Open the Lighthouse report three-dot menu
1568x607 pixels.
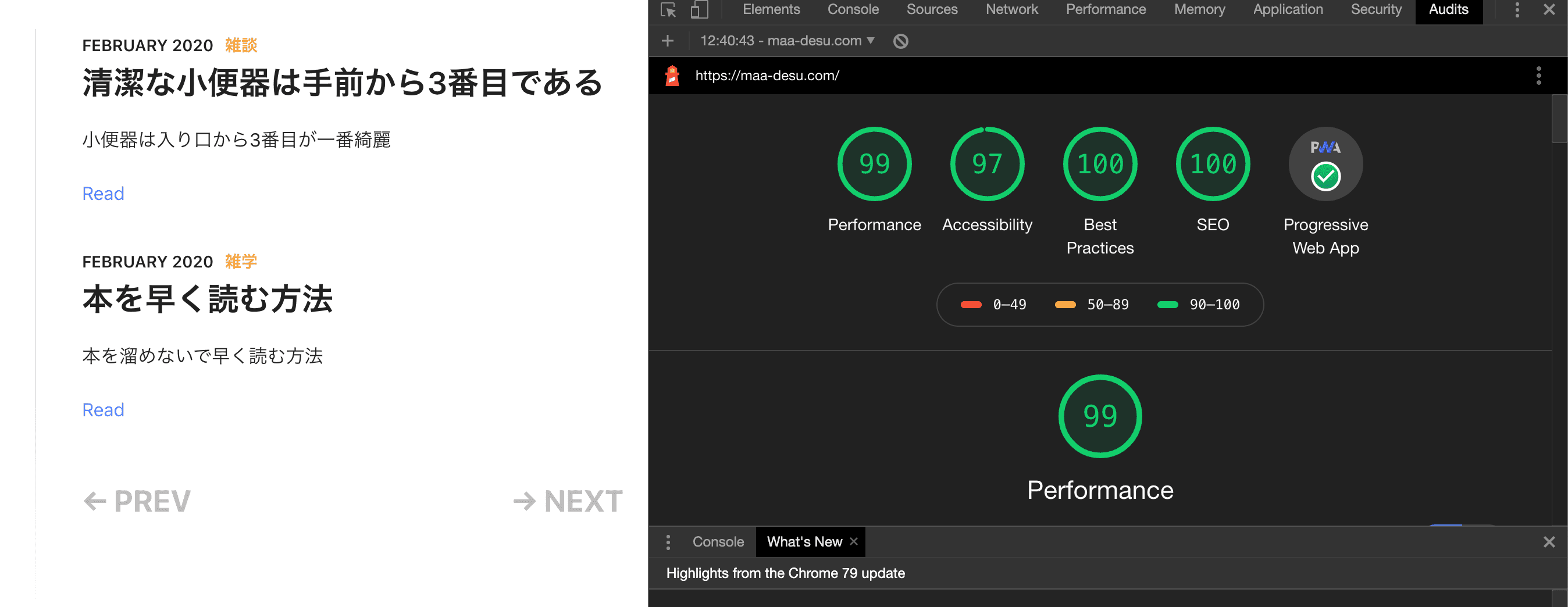tap(1538, 76)
